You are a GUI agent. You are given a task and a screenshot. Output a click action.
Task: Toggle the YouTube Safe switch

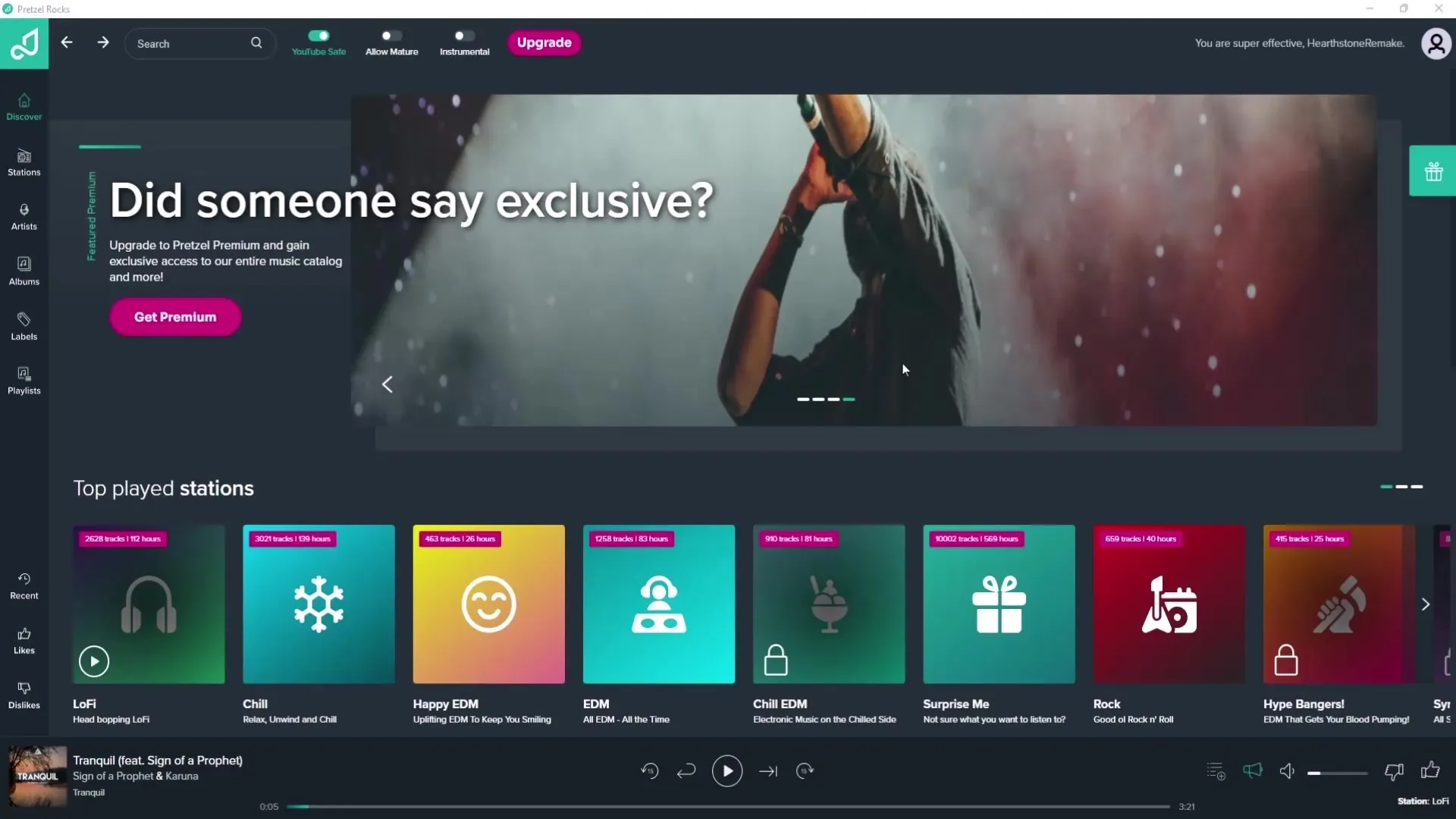coord(319,36)
